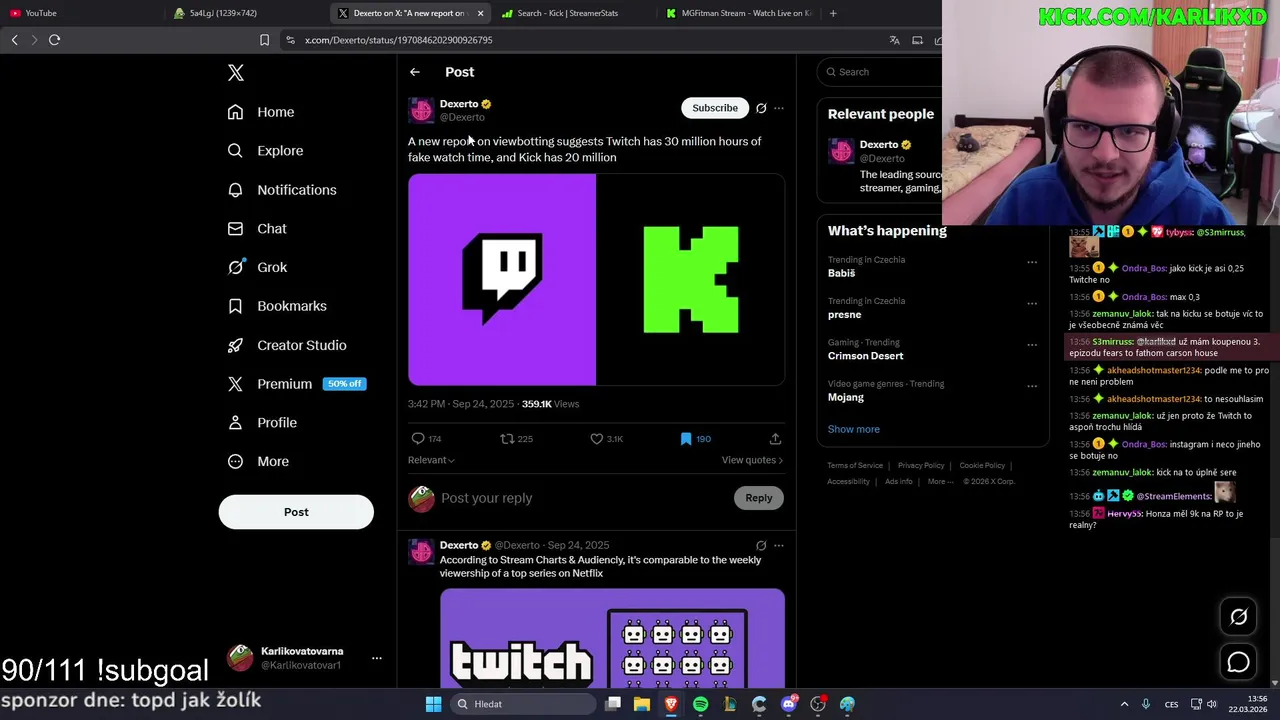Image resolution: width=1280 pixels, height=720 pixels.
Task: Open Explore in X sidebar
Action: click(x=265, y=151)
